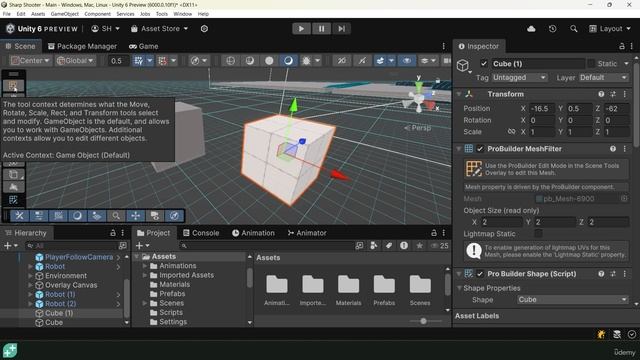Click the four-arrow move button in the bottom overlay

[136, 215]
